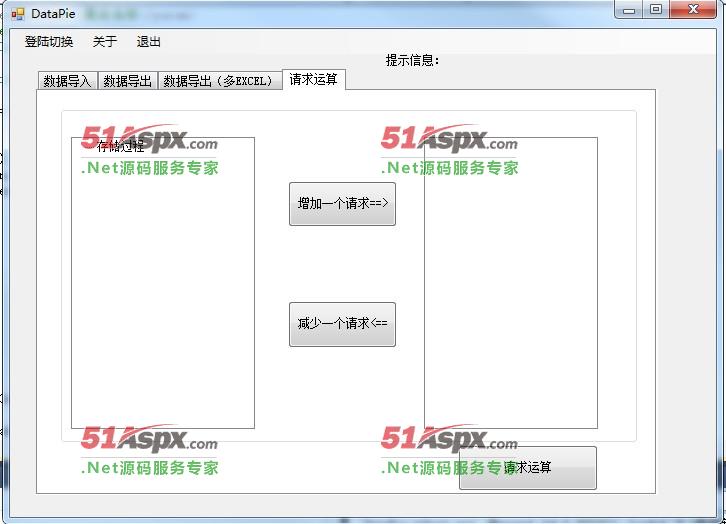Click the 存储过程 label text
Image resolution: width=726 pixels, height=524 pixels.
(120, 147)
